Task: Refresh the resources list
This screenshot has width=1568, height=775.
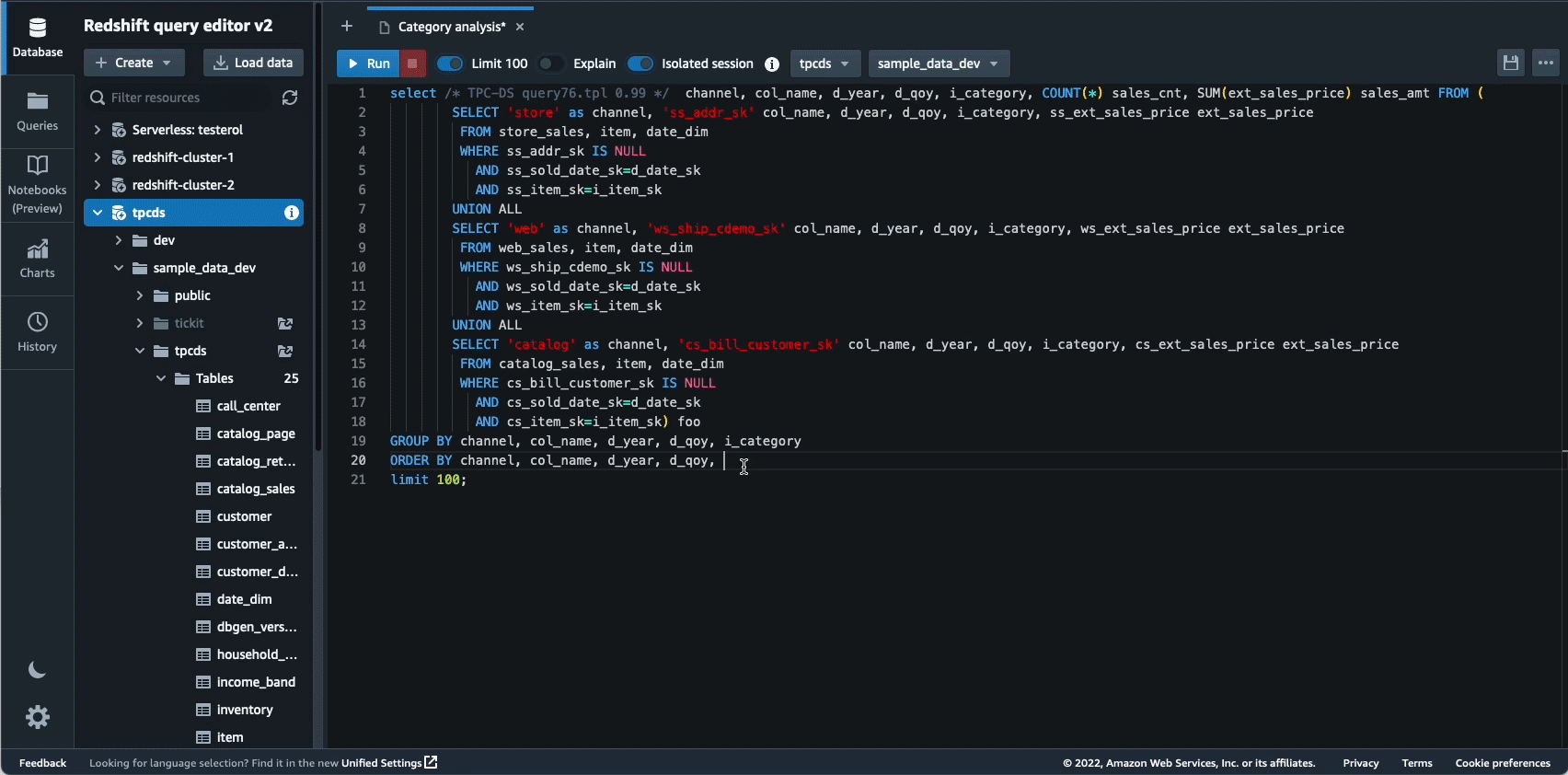Action: pyautogui.click(x=290, y=98)
